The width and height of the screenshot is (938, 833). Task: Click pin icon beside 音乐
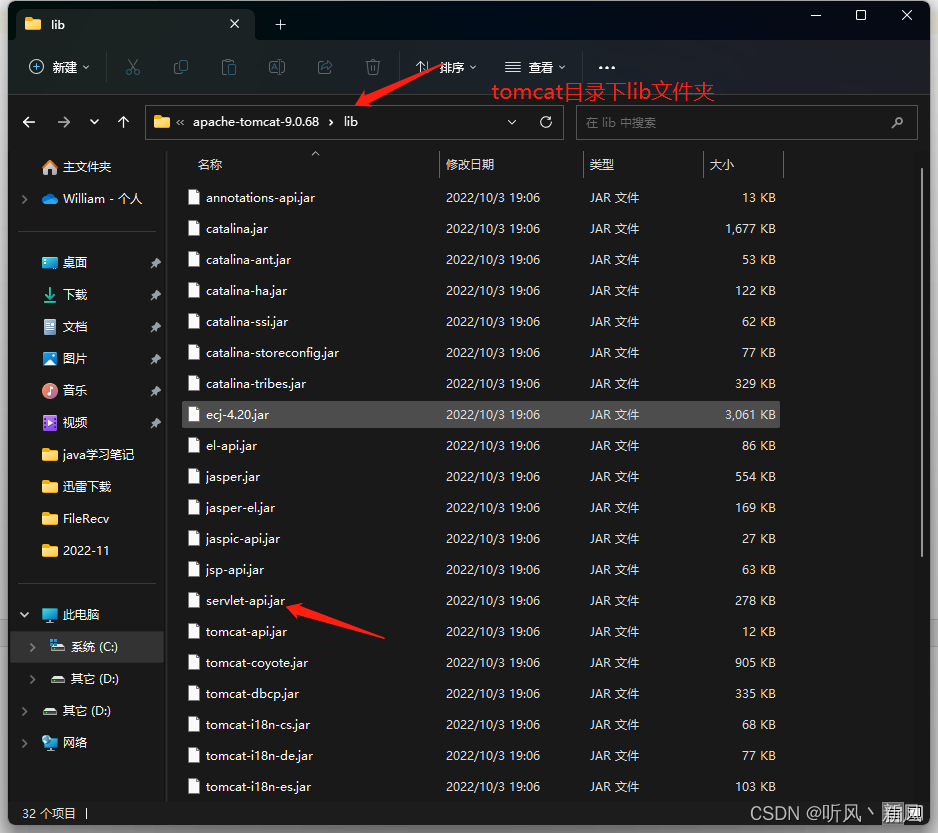pyautogui.click(x=155, y=391)
